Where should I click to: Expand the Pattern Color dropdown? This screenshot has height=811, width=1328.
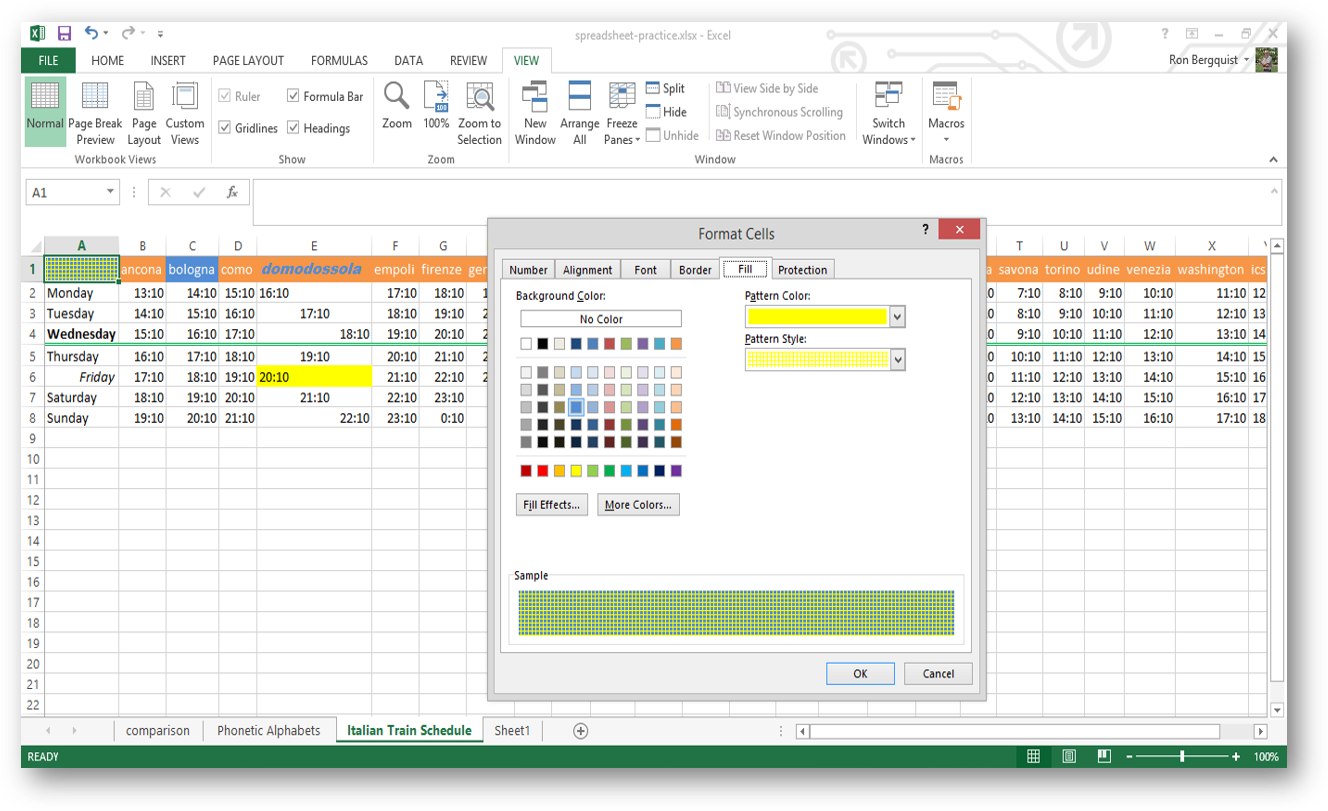point(897,317)
